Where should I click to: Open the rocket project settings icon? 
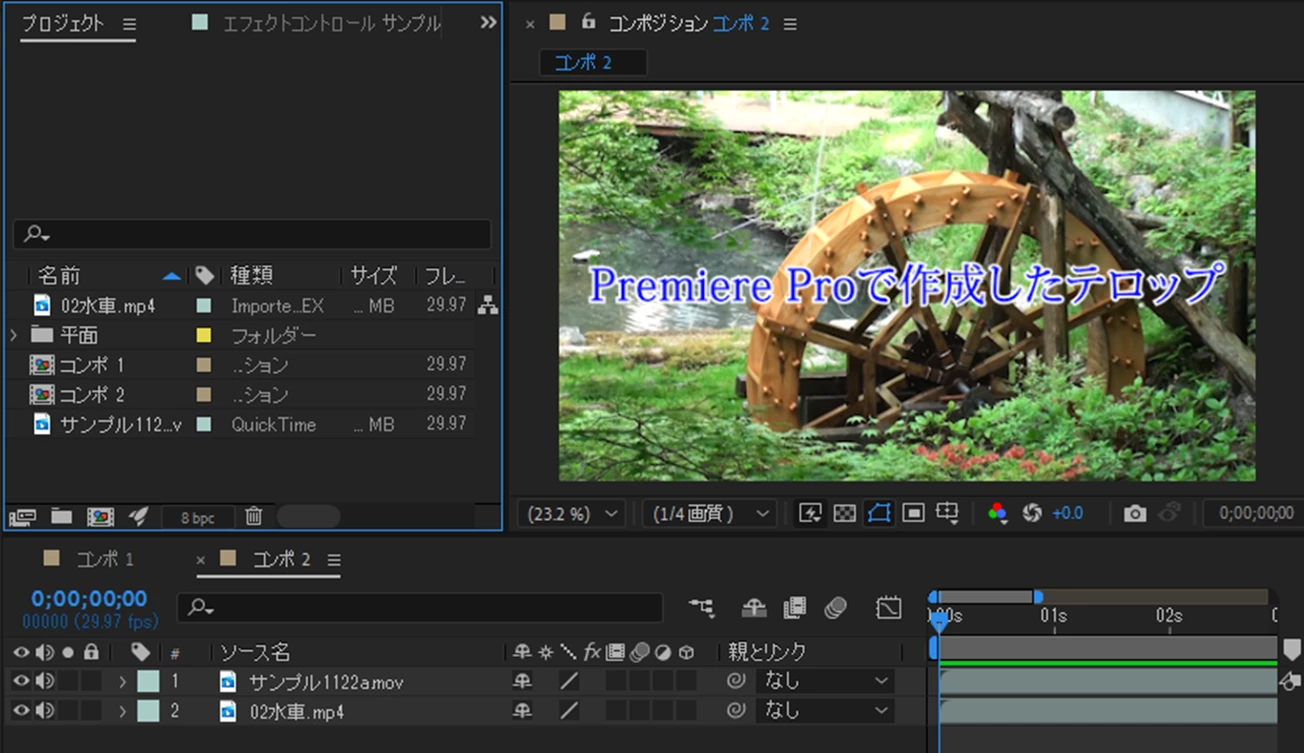pos(139,516)
